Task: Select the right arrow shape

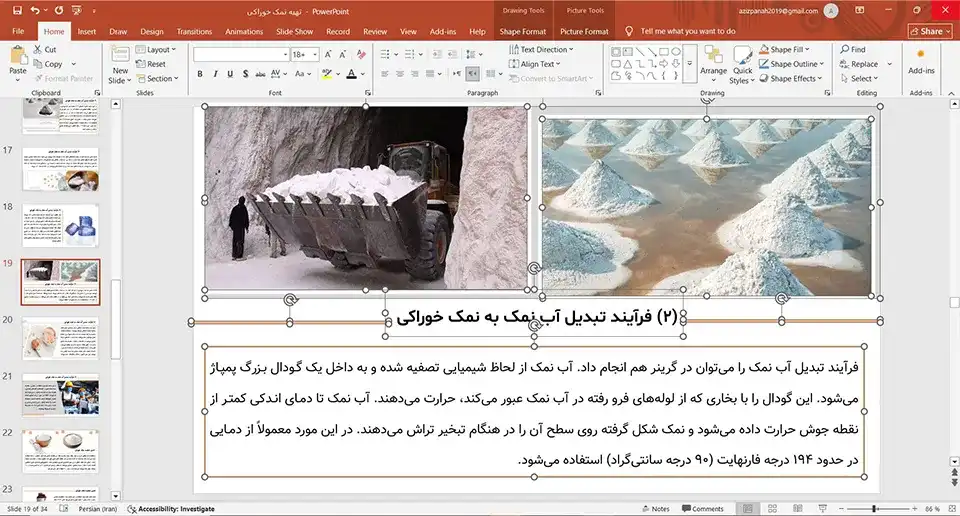Action: click(664, 64)
